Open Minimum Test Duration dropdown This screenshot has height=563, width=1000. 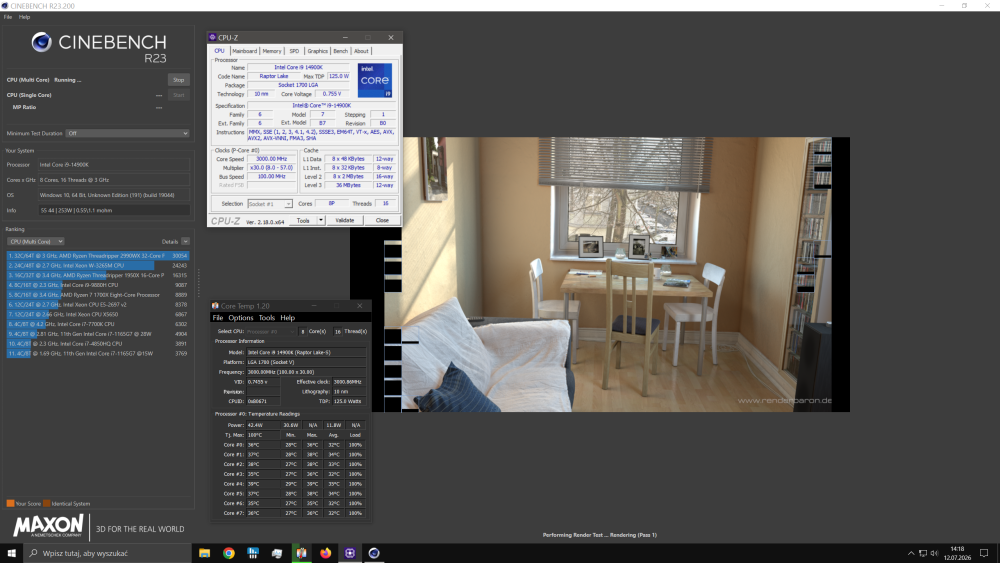pyautogui.click(x=128, y=133)
